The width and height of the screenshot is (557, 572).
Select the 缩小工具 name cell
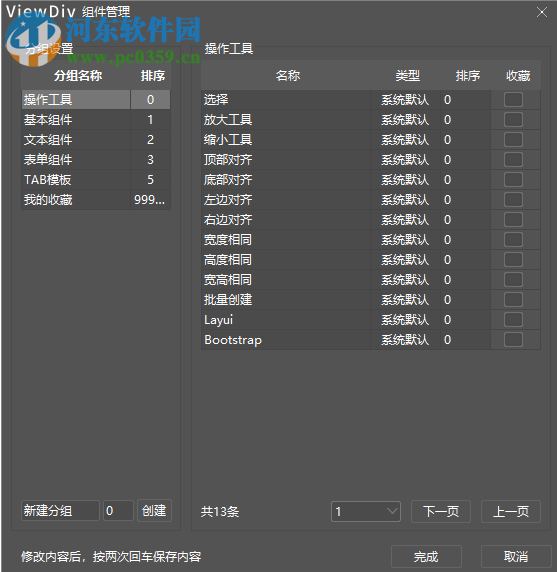[286, 140]
